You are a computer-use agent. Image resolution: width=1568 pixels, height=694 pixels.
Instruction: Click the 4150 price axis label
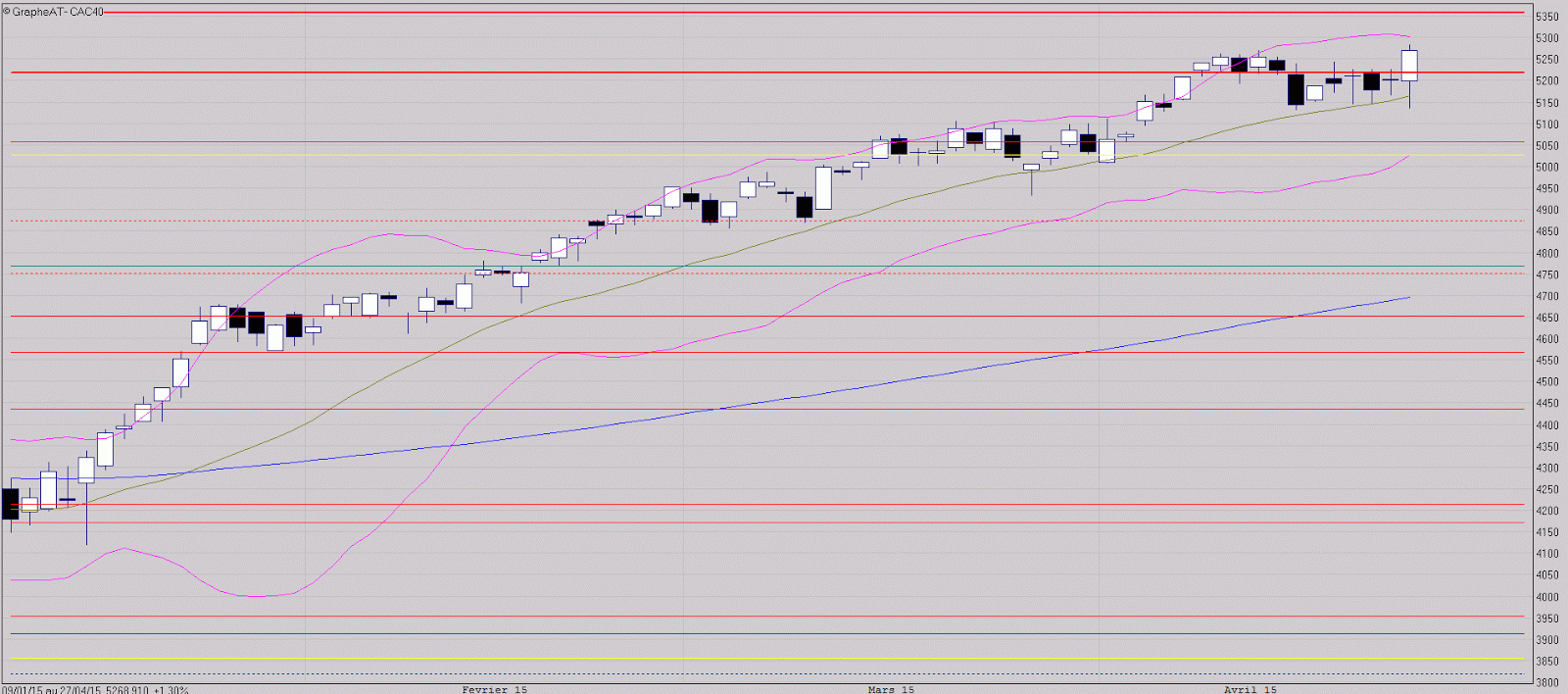point(1546,532)
